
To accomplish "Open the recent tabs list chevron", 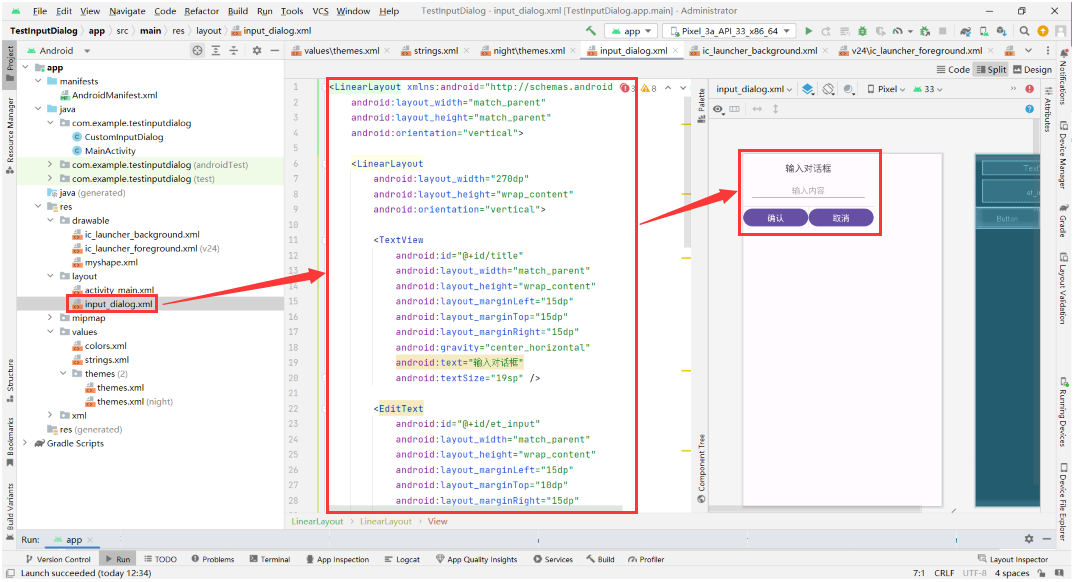I will [x=1028, y=51].
